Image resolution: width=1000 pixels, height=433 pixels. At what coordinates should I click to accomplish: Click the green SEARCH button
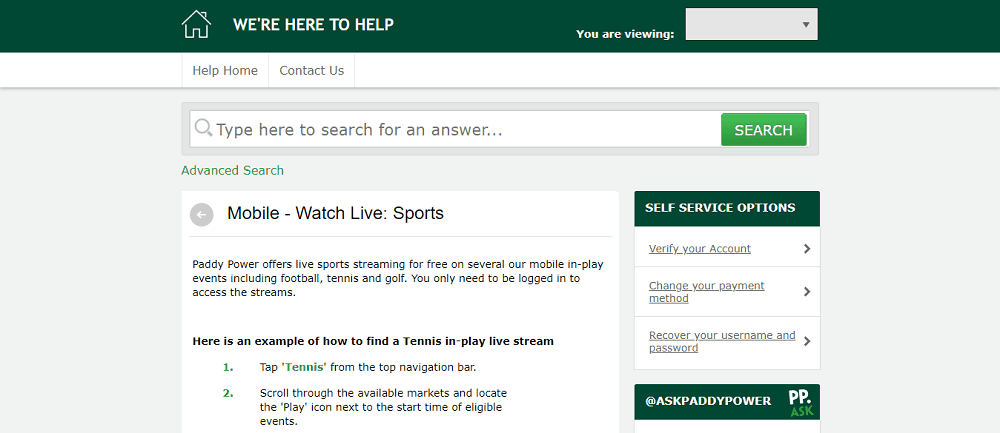tap(763, 130)
